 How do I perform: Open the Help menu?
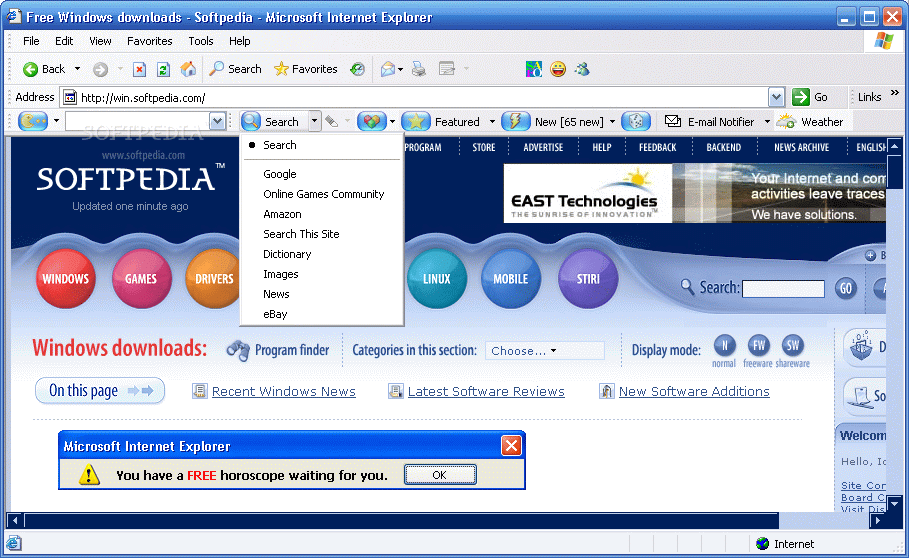coord(239,41)
